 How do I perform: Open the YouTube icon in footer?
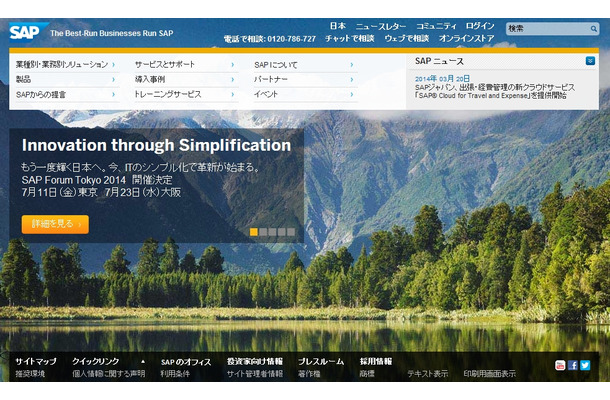pyautogui.click(x=560, y=365)
